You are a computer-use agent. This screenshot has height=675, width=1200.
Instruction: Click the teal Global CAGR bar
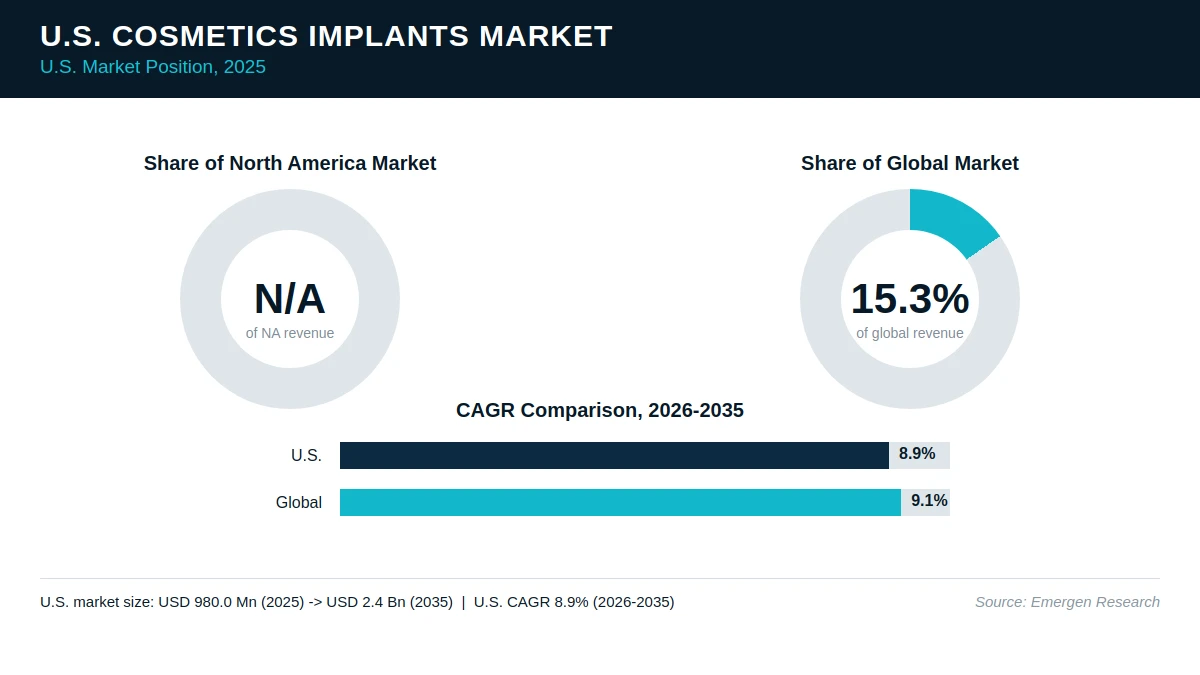coord(620,502)
